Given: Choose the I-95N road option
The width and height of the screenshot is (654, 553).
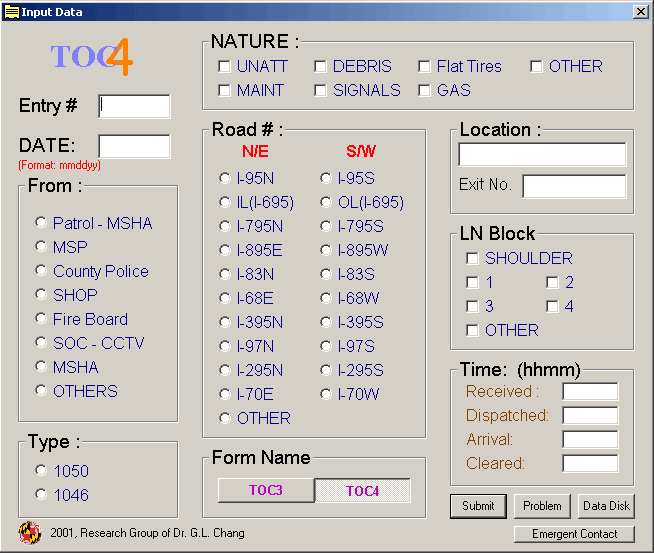Looking at the screenshot, I should [x=225, y=178].
